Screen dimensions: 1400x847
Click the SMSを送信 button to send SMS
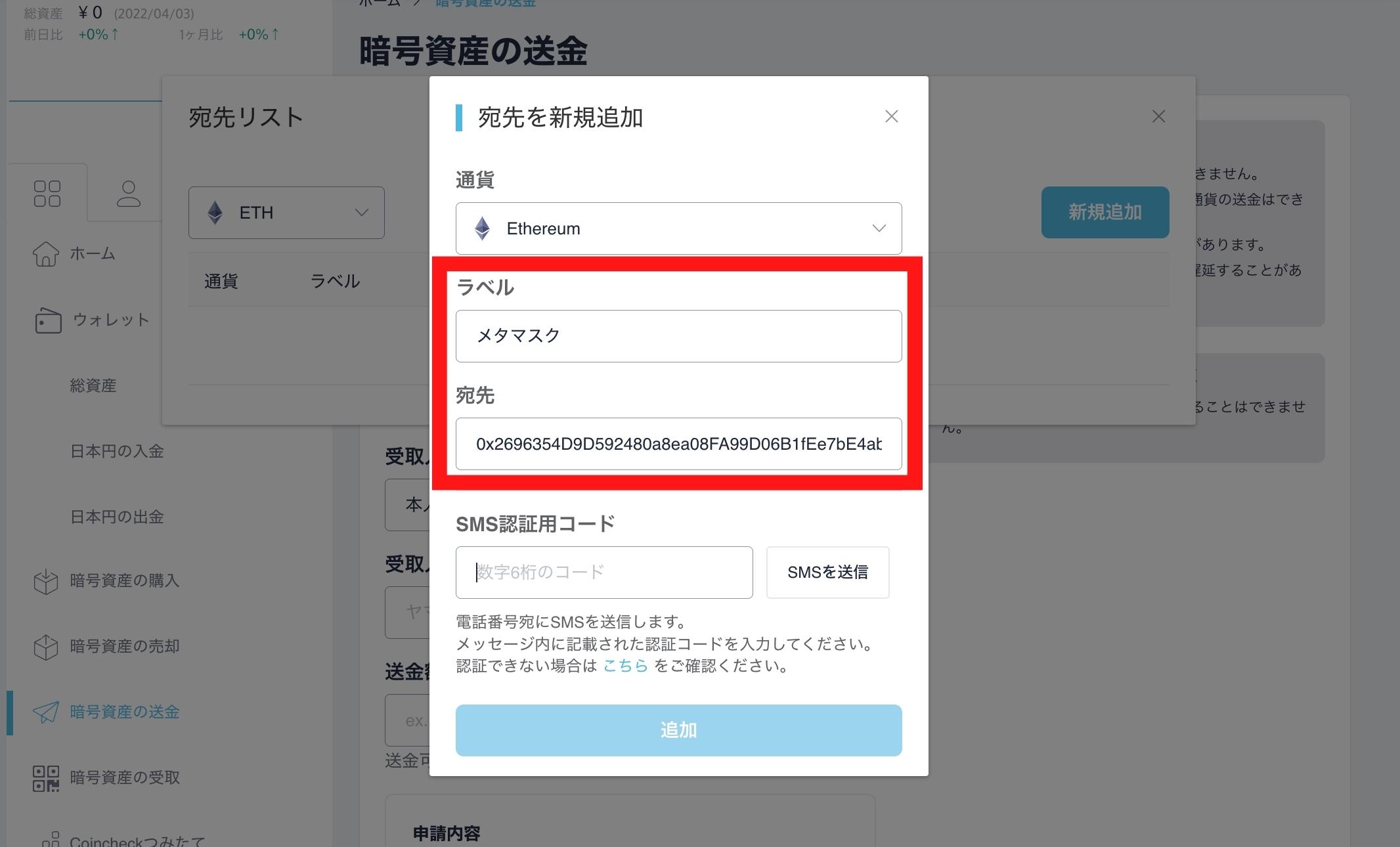[x=831, y=571]
